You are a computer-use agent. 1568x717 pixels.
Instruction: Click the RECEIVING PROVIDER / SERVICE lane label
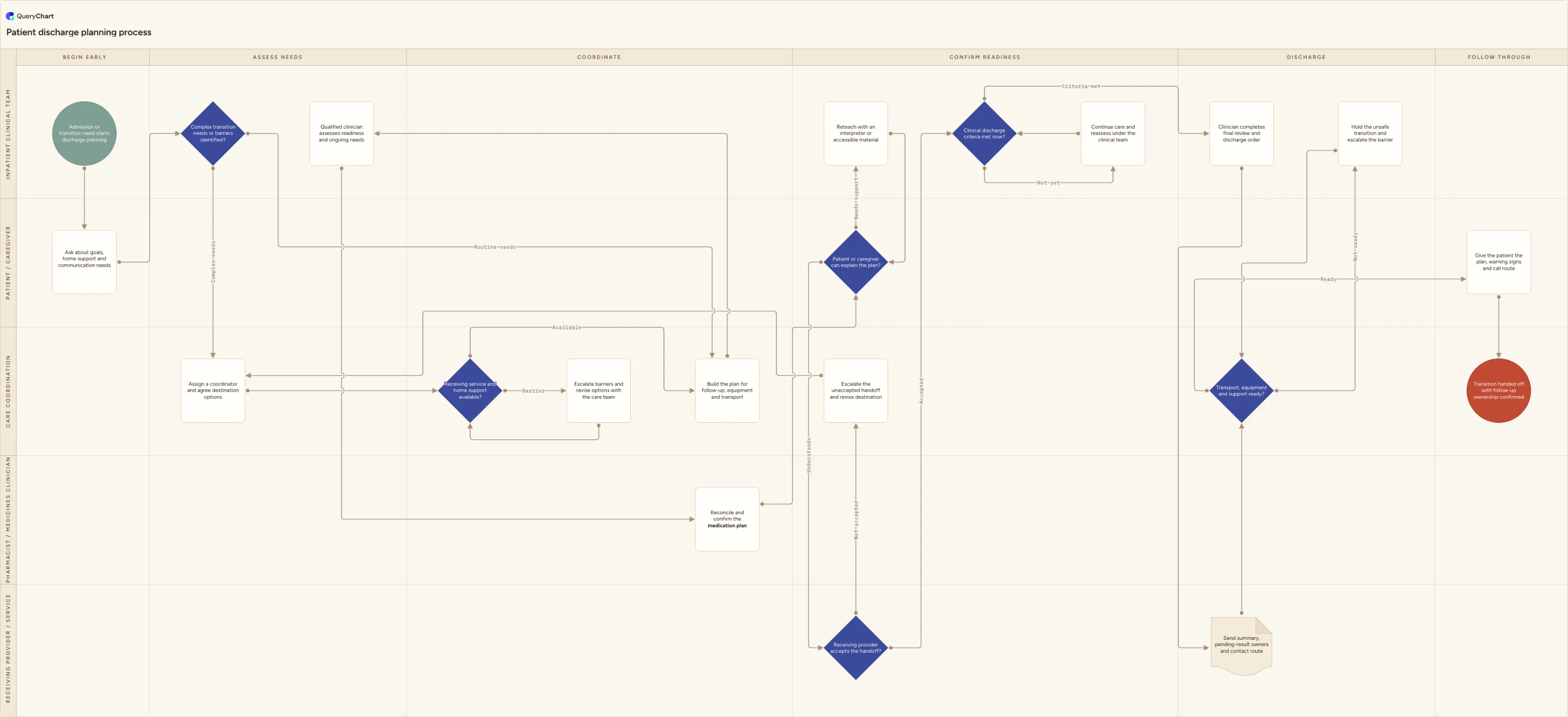click(8, 648)
